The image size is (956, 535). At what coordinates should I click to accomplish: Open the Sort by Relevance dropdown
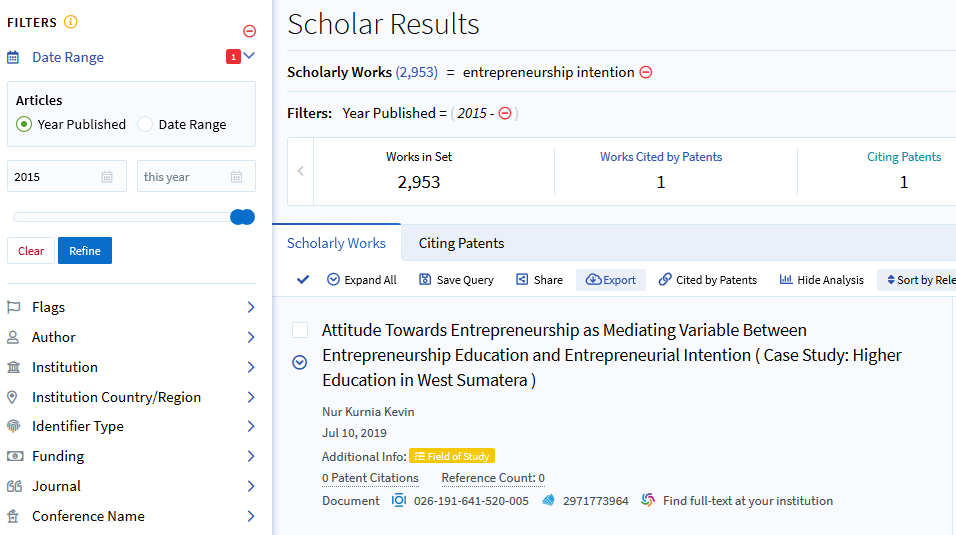click(x=915, y=280)
